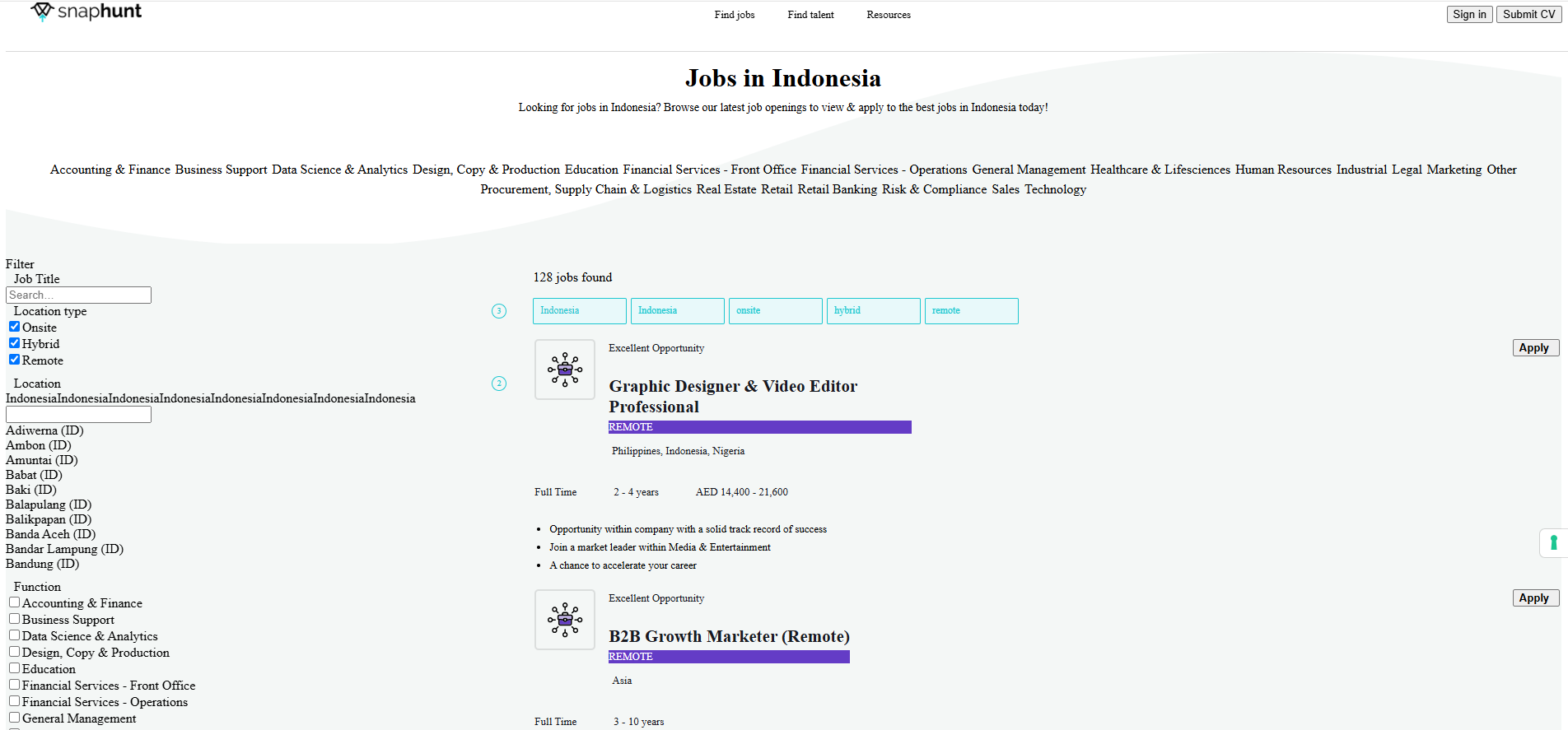The width and height of the screenshot is (1568, 730).
Task: Focus the Job Title search field
Action: pos(79,295)
